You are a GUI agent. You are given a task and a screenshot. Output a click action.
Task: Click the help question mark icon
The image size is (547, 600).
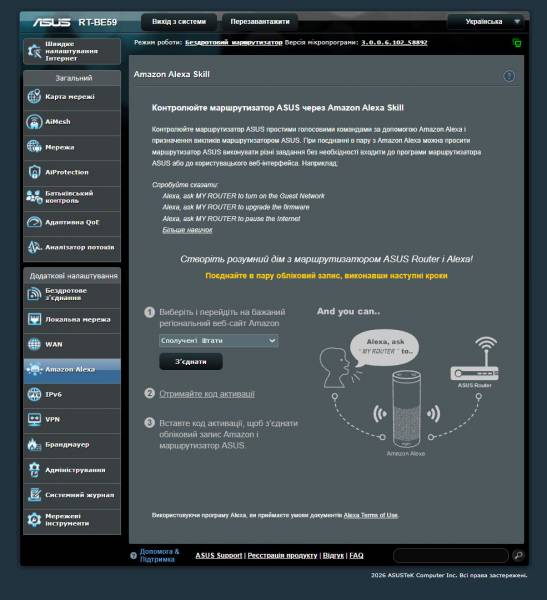133,556
